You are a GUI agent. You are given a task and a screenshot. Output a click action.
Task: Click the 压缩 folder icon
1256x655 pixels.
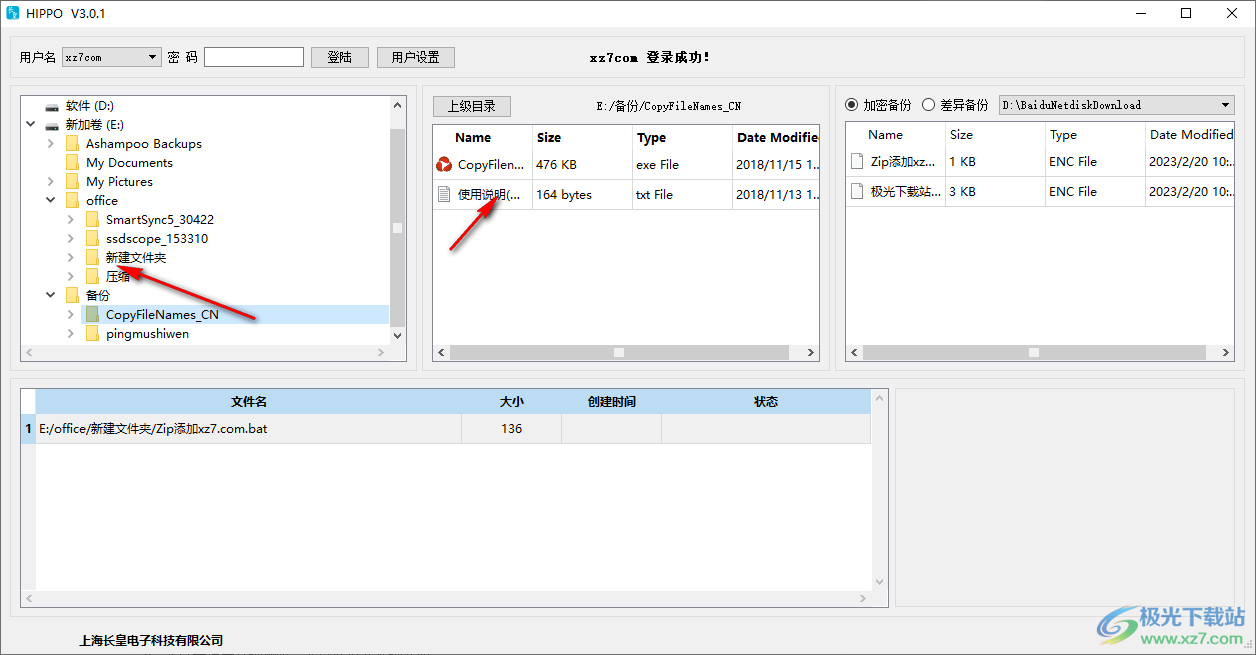click(92, 277)
